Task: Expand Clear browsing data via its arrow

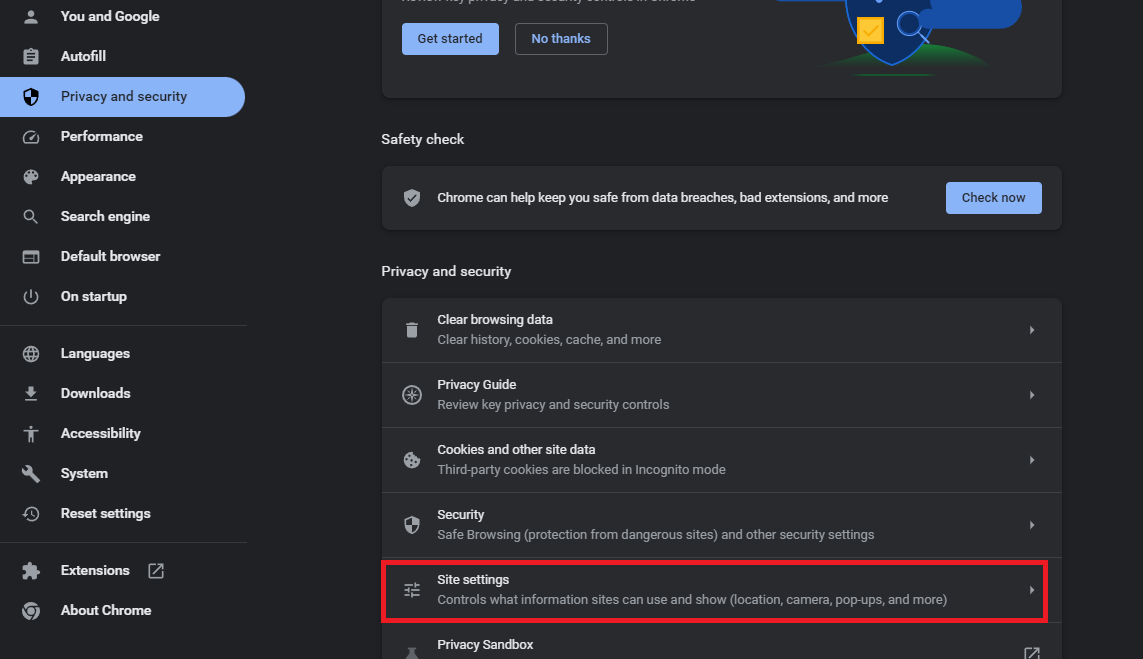Action: point(1031,330)
